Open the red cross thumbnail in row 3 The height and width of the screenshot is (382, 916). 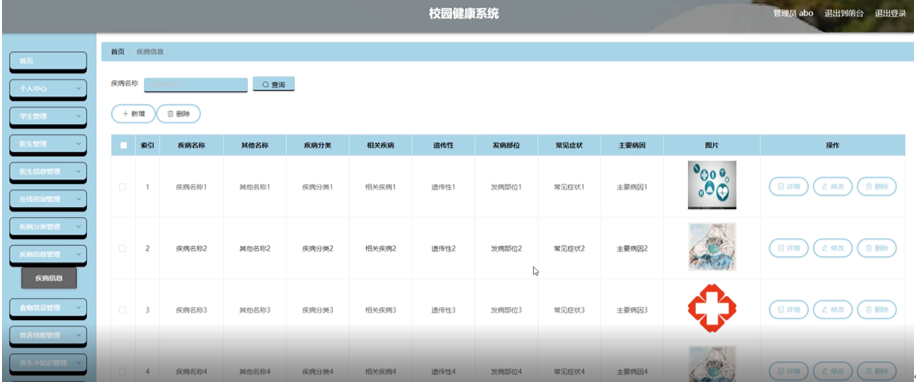tap(712, 308)
